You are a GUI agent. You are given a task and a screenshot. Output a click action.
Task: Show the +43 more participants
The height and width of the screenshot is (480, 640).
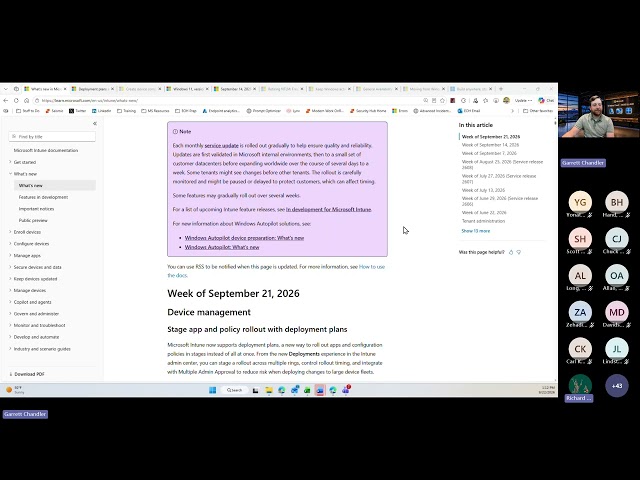617,386
